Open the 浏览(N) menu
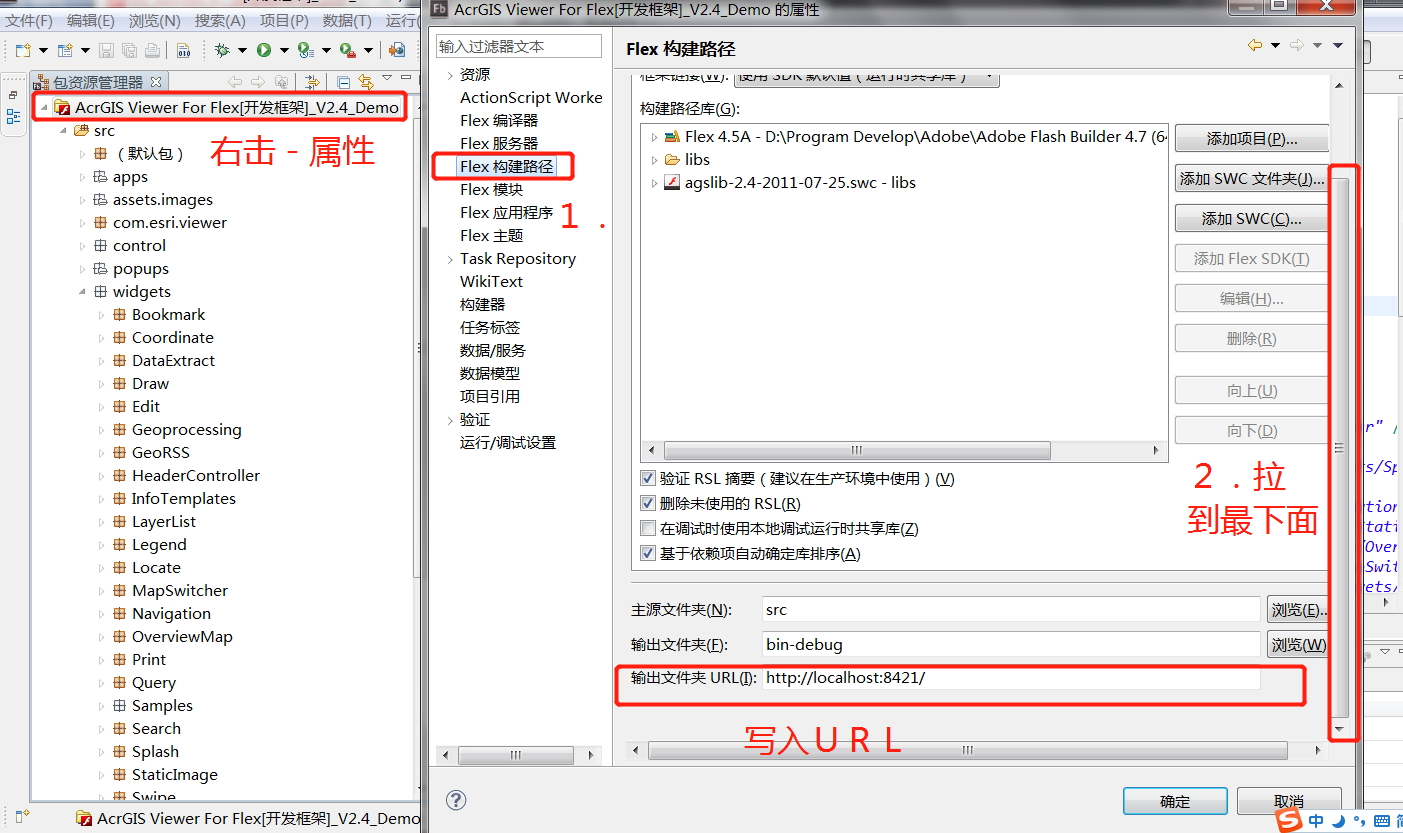Viewport: 1403px width, 833px height. coord(155,20)
